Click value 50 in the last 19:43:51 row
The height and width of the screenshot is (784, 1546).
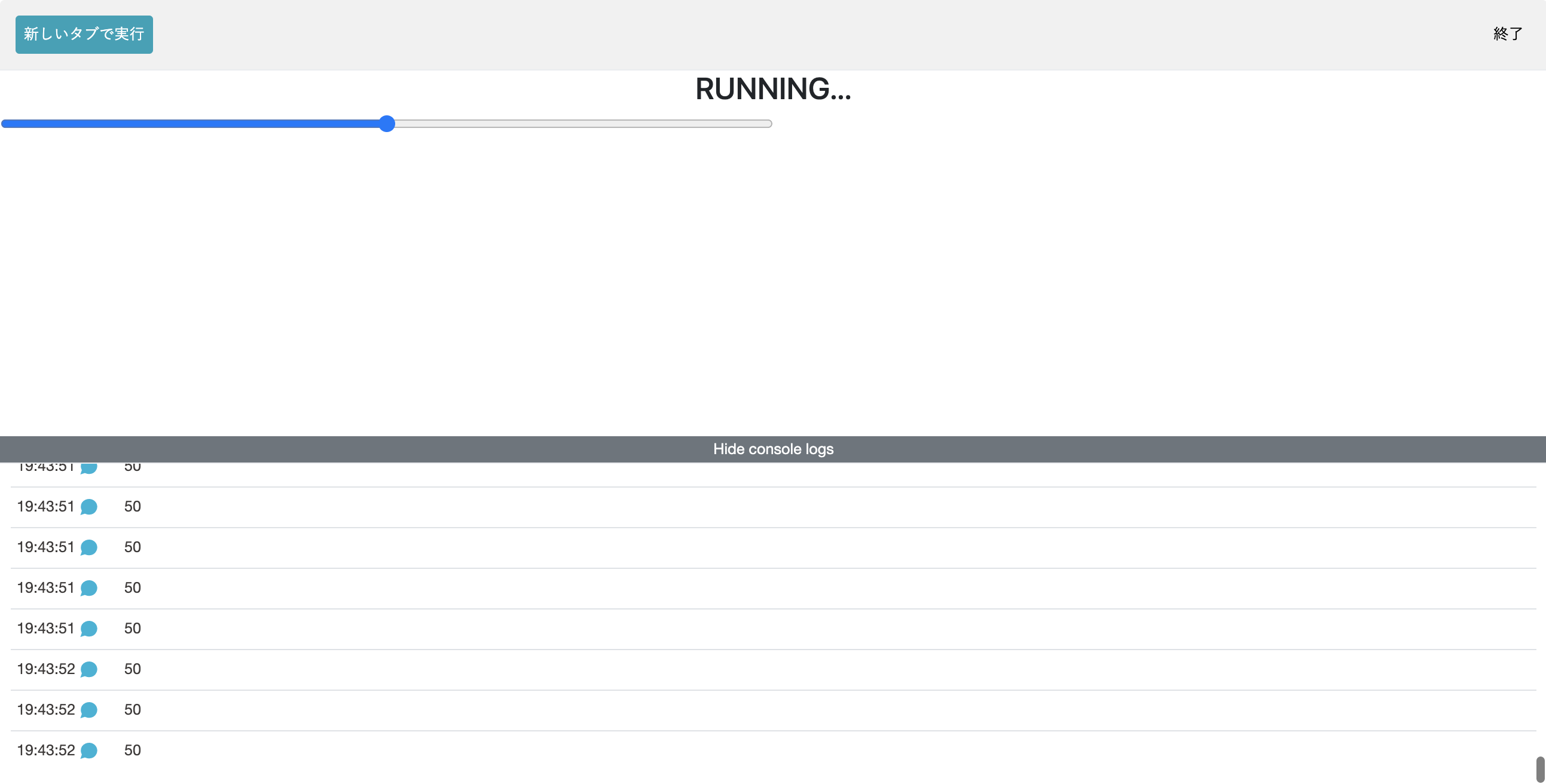coord(132,629)
